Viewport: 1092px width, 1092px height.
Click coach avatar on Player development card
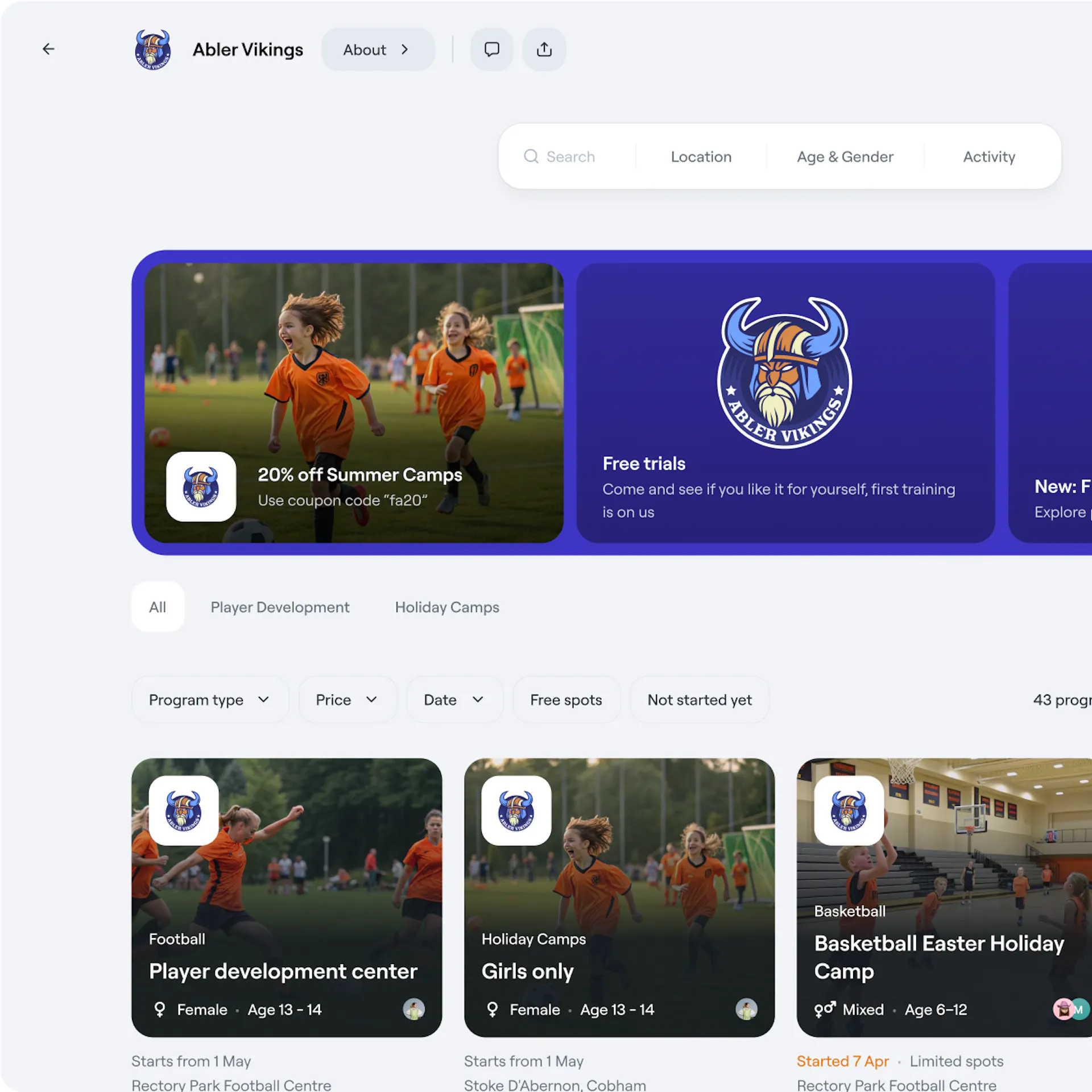(413, 1009)
